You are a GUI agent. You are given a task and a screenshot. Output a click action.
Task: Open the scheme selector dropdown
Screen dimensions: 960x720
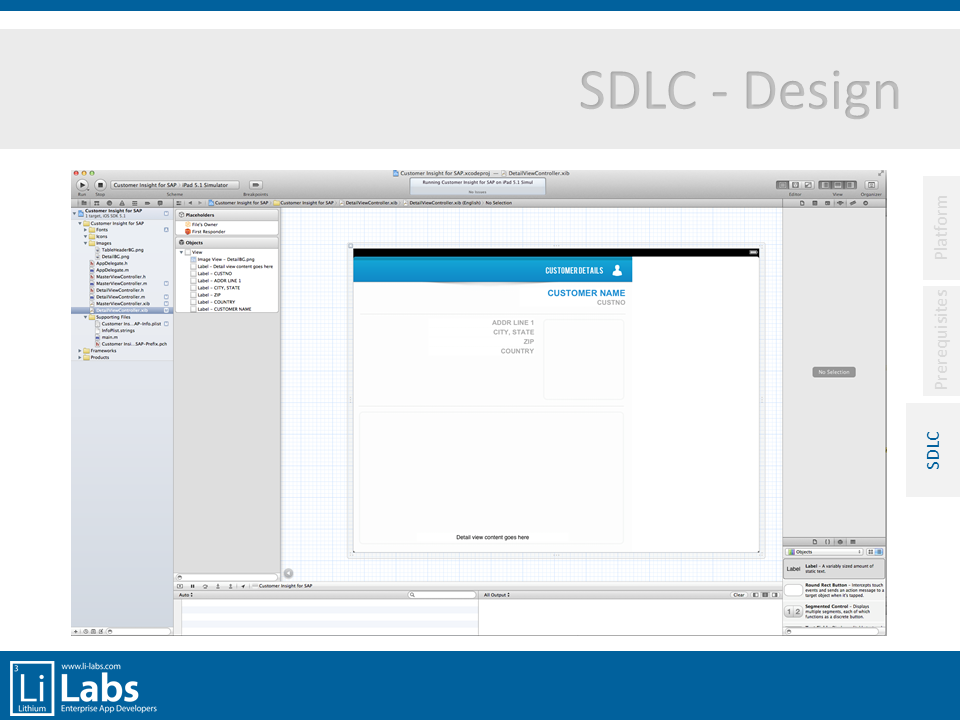coord(175,185)
